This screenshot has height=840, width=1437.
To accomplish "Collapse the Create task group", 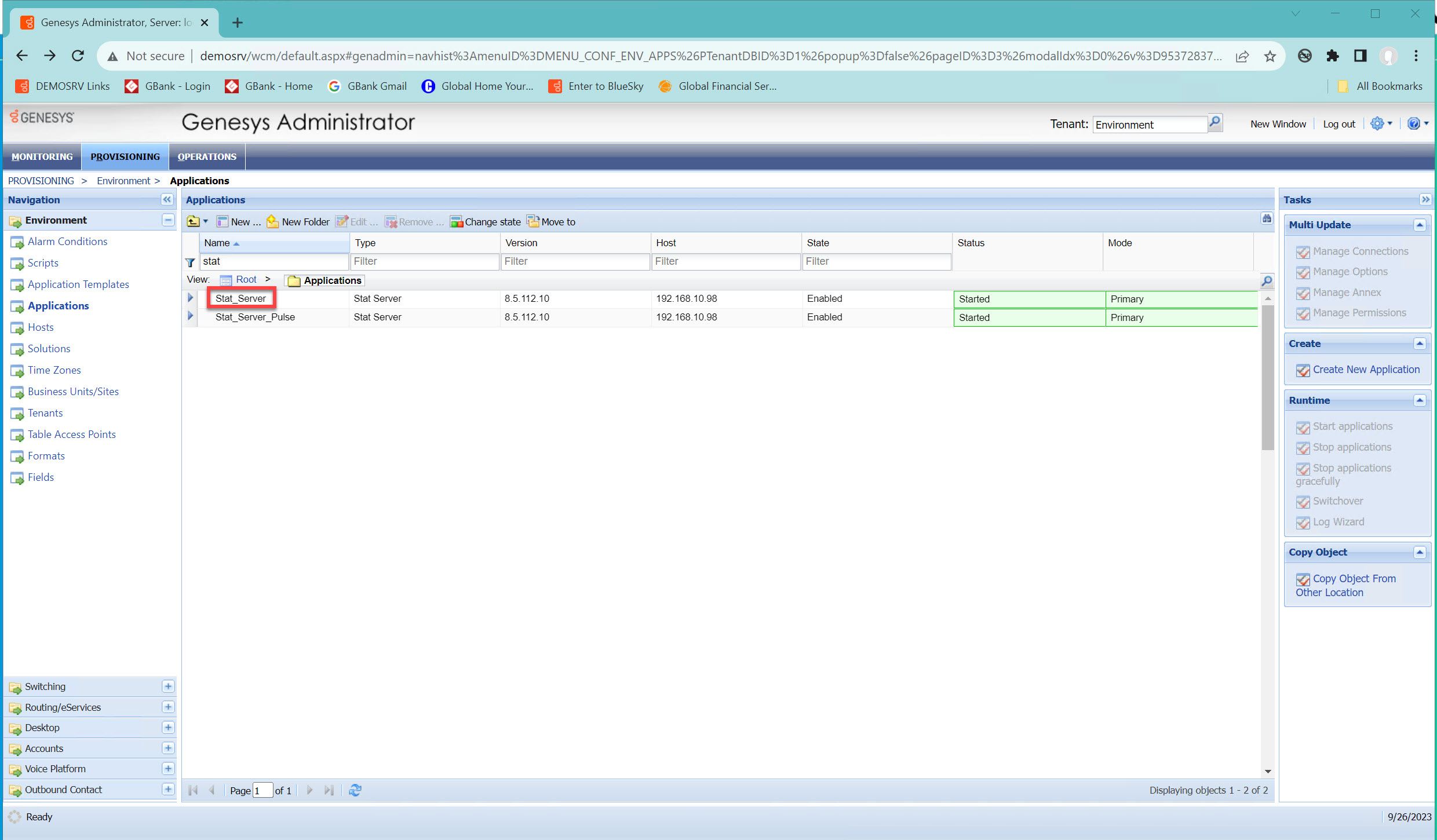I will coord(1420,344).
